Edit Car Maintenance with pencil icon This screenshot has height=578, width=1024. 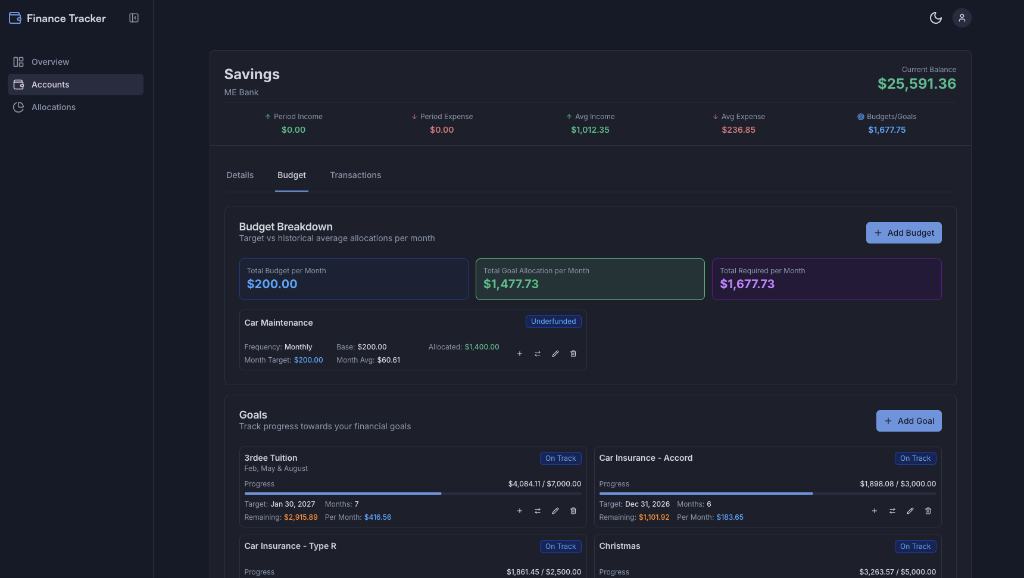[x=555, y=354]
